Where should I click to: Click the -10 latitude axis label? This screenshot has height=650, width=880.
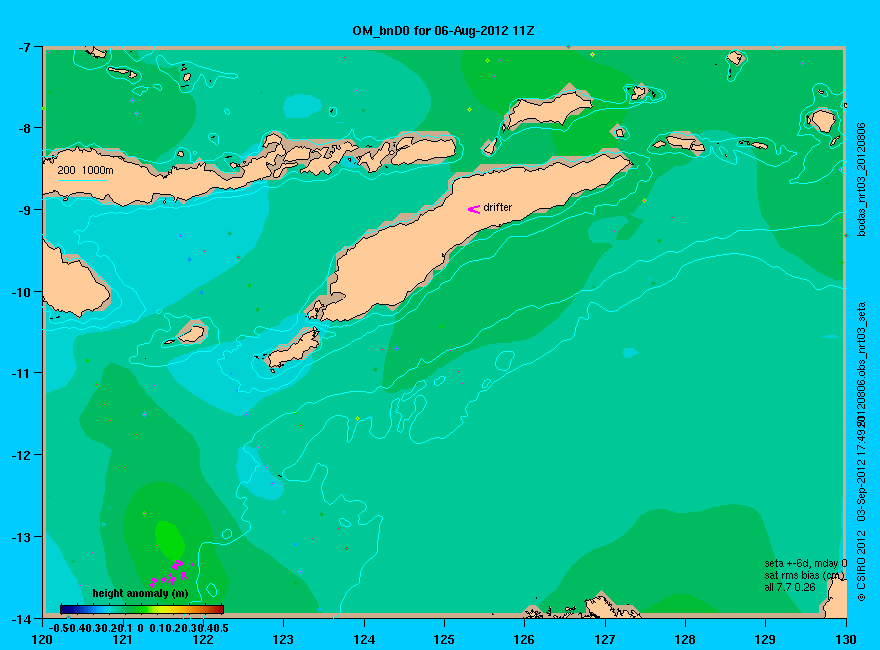[21, 292]
